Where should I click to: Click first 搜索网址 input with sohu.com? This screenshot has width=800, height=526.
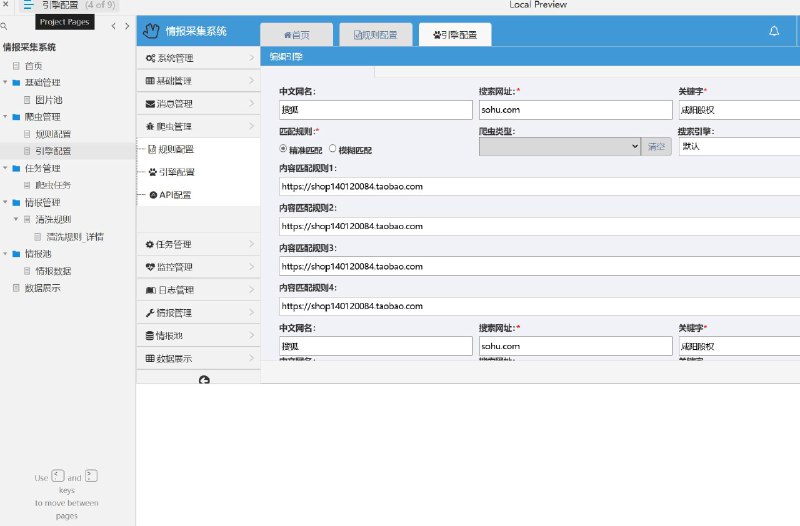(x=576, y=110)
